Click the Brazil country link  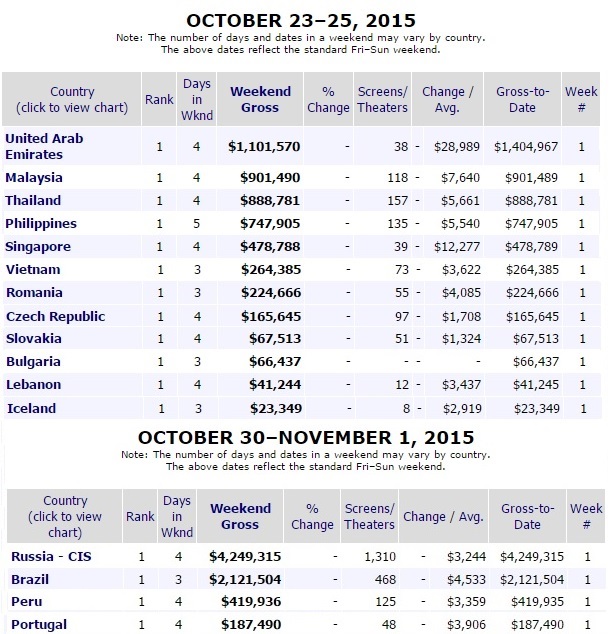click(x=30, y=579)
